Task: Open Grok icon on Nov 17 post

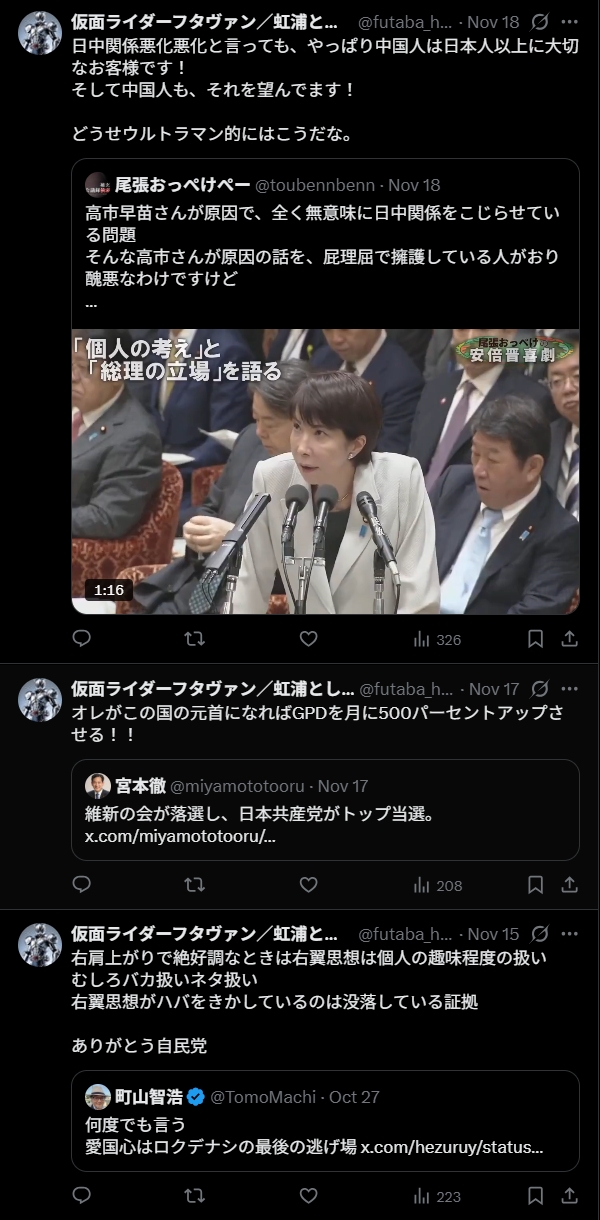Action: (539, 689)
